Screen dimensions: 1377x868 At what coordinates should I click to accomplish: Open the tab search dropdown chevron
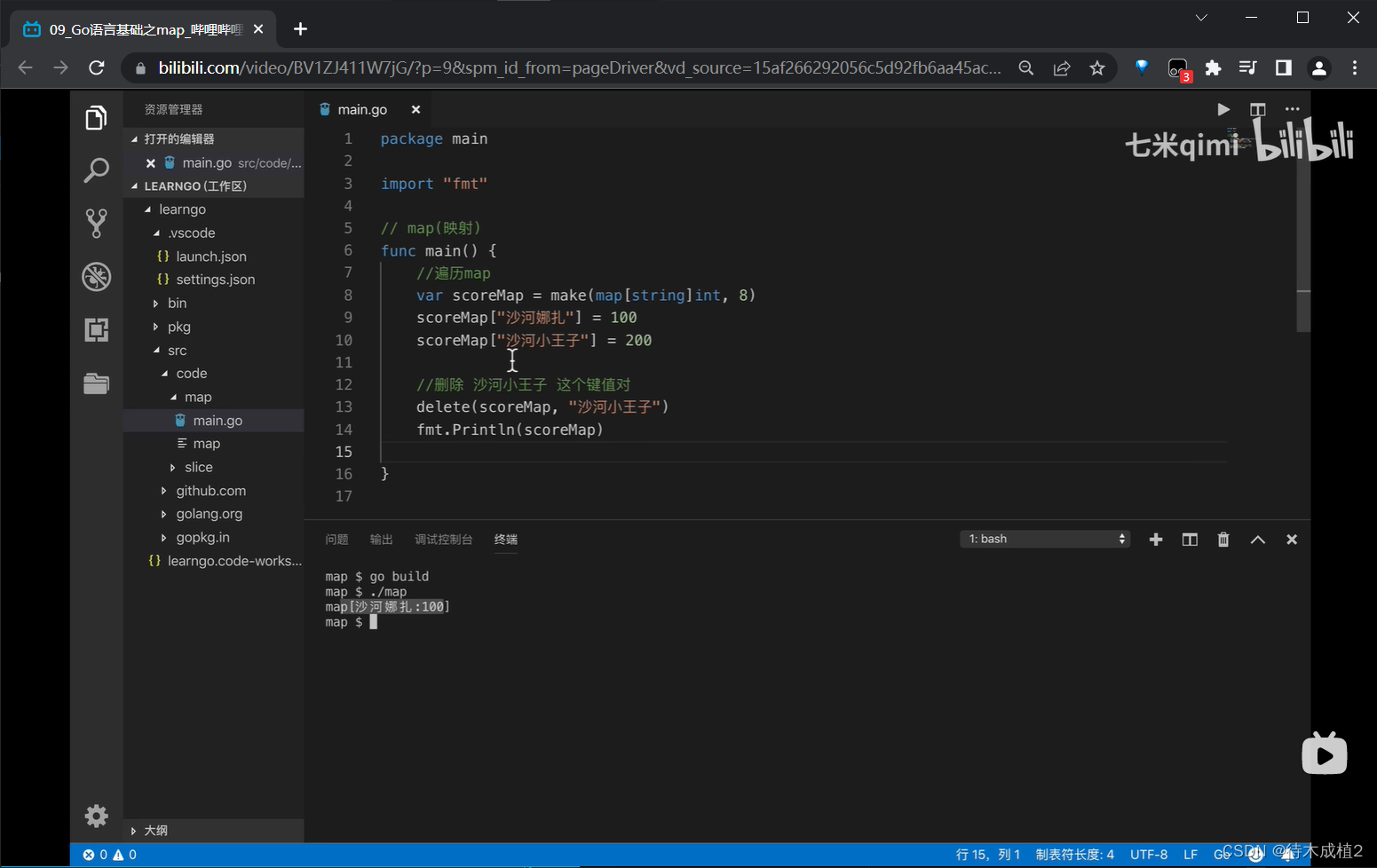tap(1201, 18)
